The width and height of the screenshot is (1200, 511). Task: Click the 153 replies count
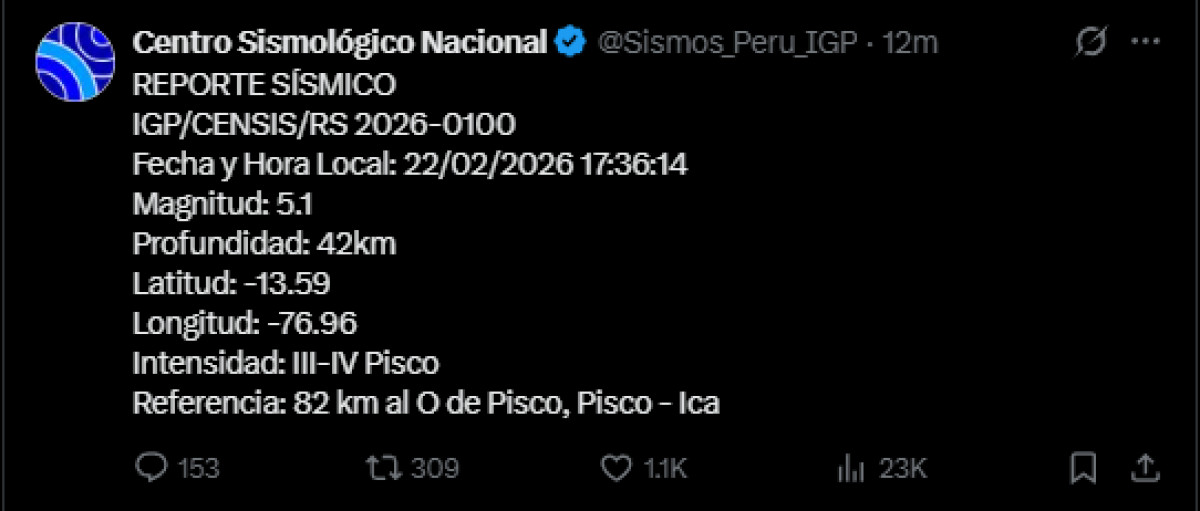[198, 468]
